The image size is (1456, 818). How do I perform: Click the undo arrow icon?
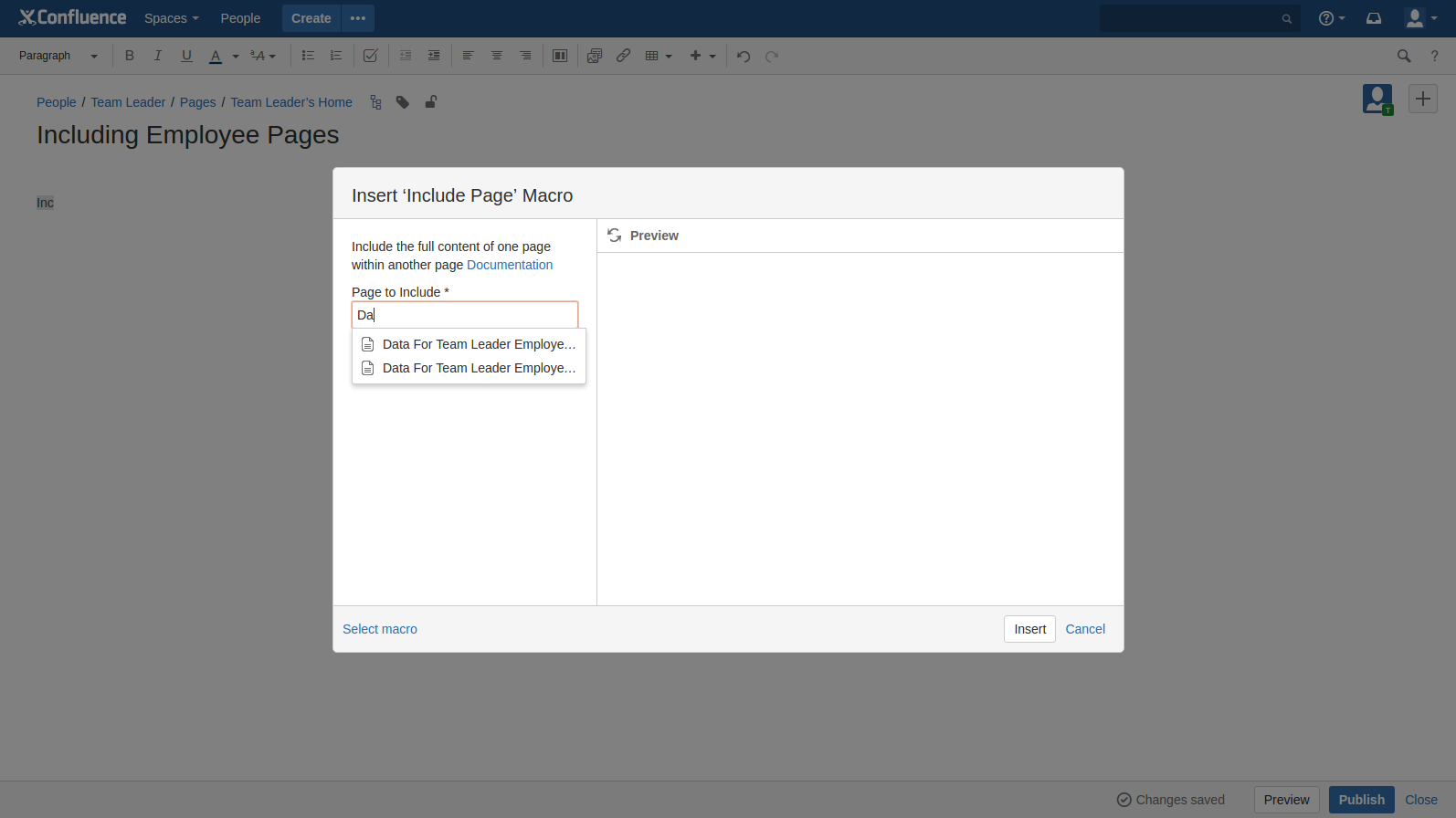coord(744,57)
